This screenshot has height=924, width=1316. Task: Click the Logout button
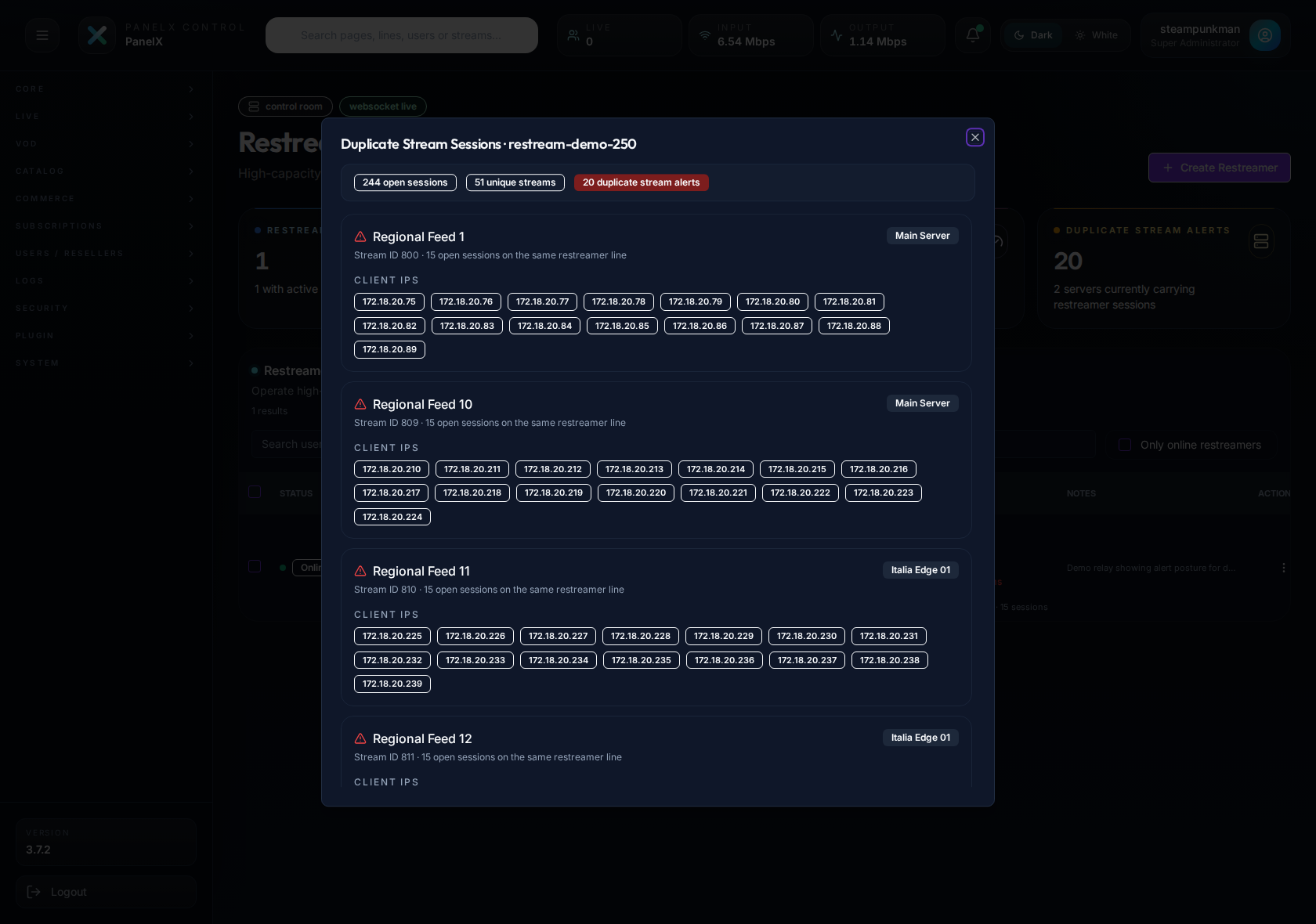[x=68, y=891]
